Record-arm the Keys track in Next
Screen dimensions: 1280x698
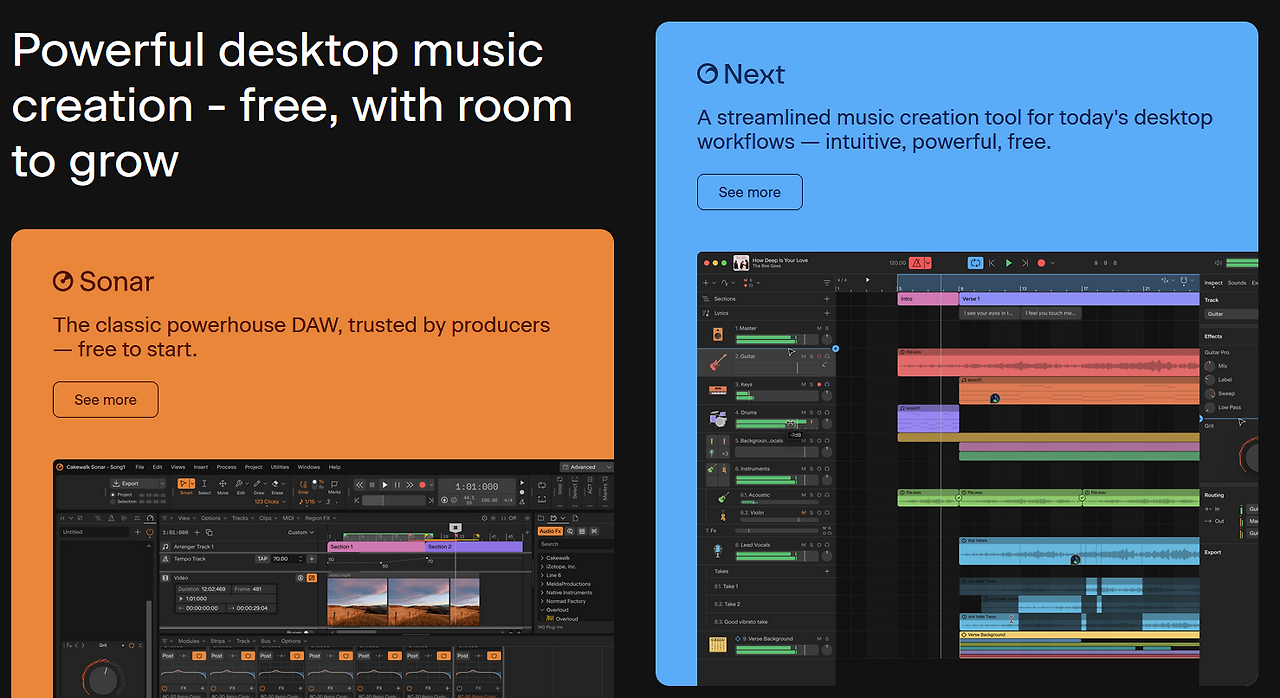click(x=819, y=384)
